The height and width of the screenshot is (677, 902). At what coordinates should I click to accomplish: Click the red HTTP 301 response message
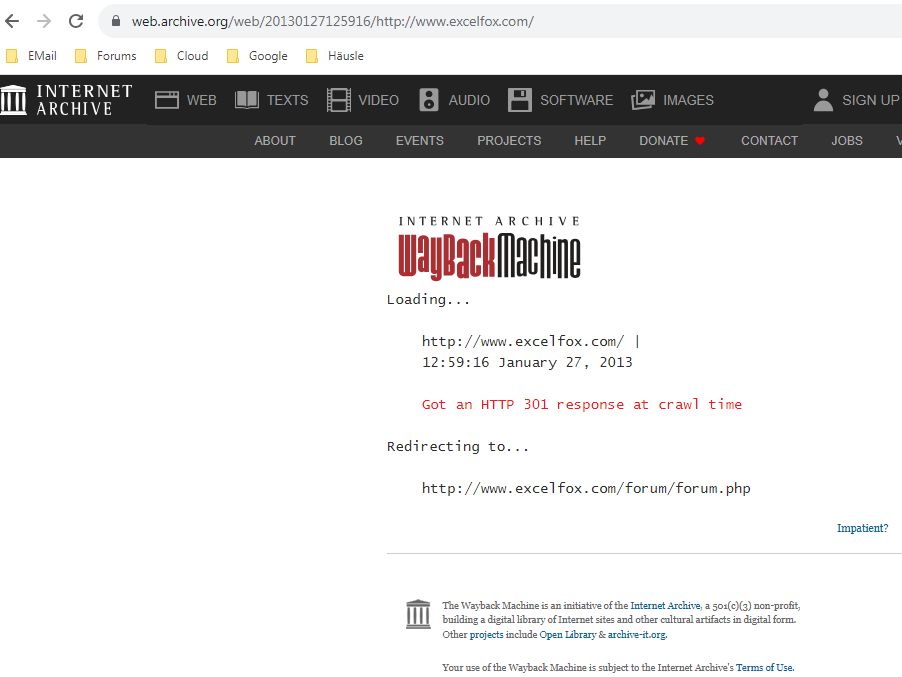[582, 404]
